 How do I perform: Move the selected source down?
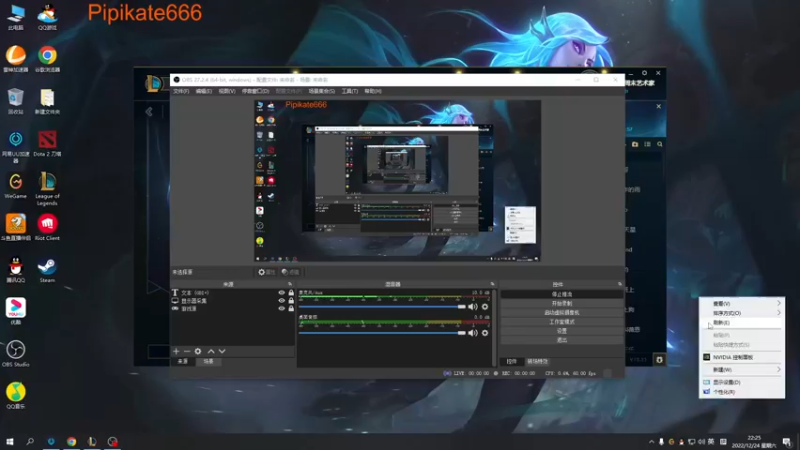tap(222, 351)
